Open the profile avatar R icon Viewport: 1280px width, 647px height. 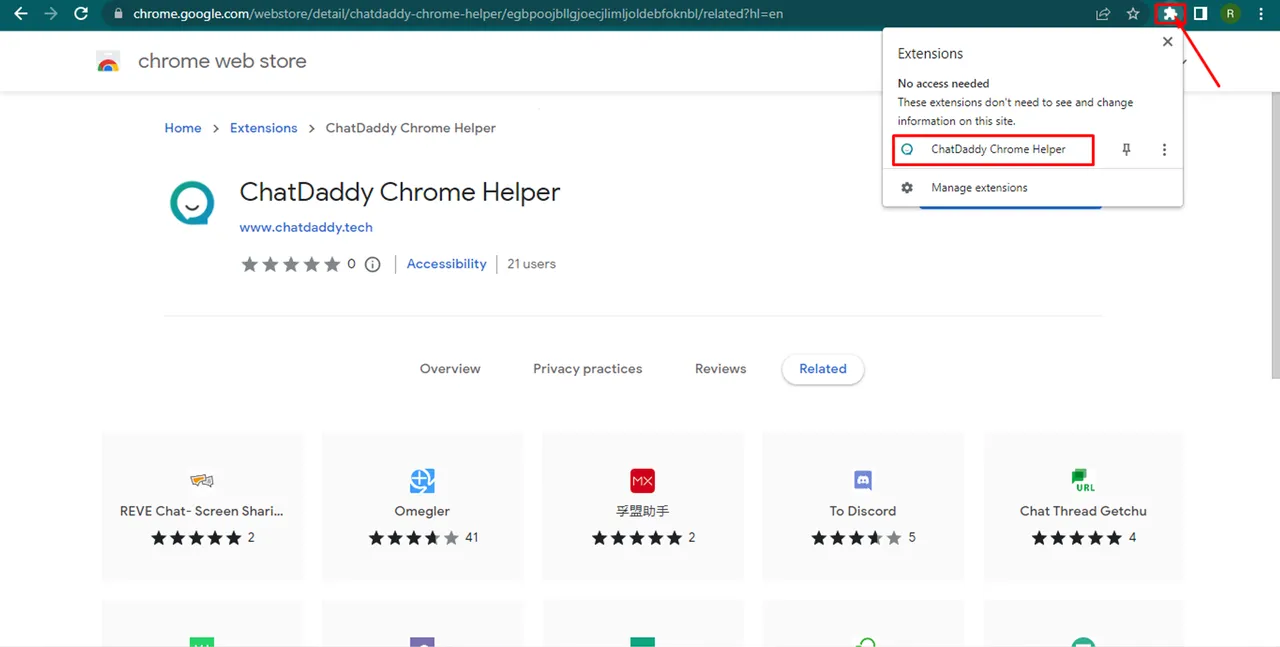1229,14
